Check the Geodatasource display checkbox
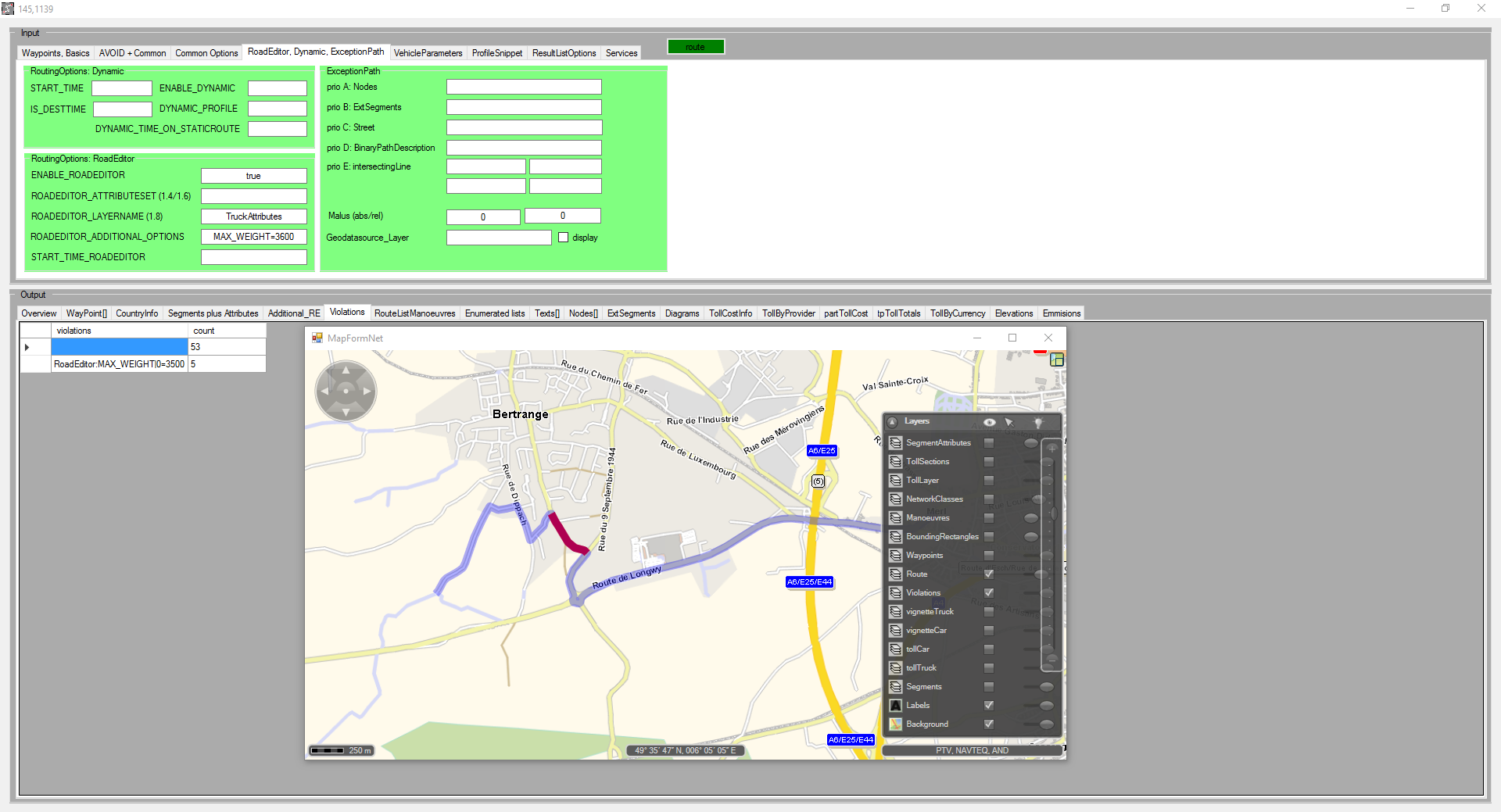This screenshot has height=812, width=1501. (x=563, y=238)
